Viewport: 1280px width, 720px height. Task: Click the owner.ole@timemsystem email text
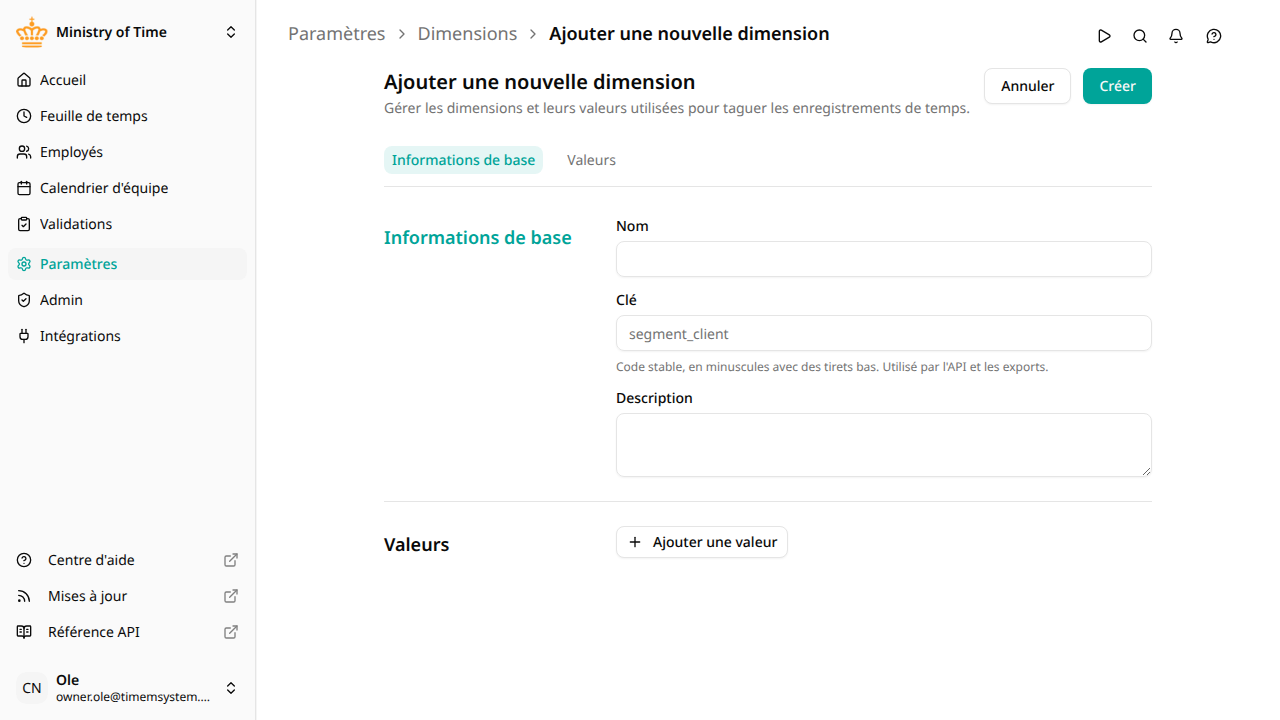(133, 697)
